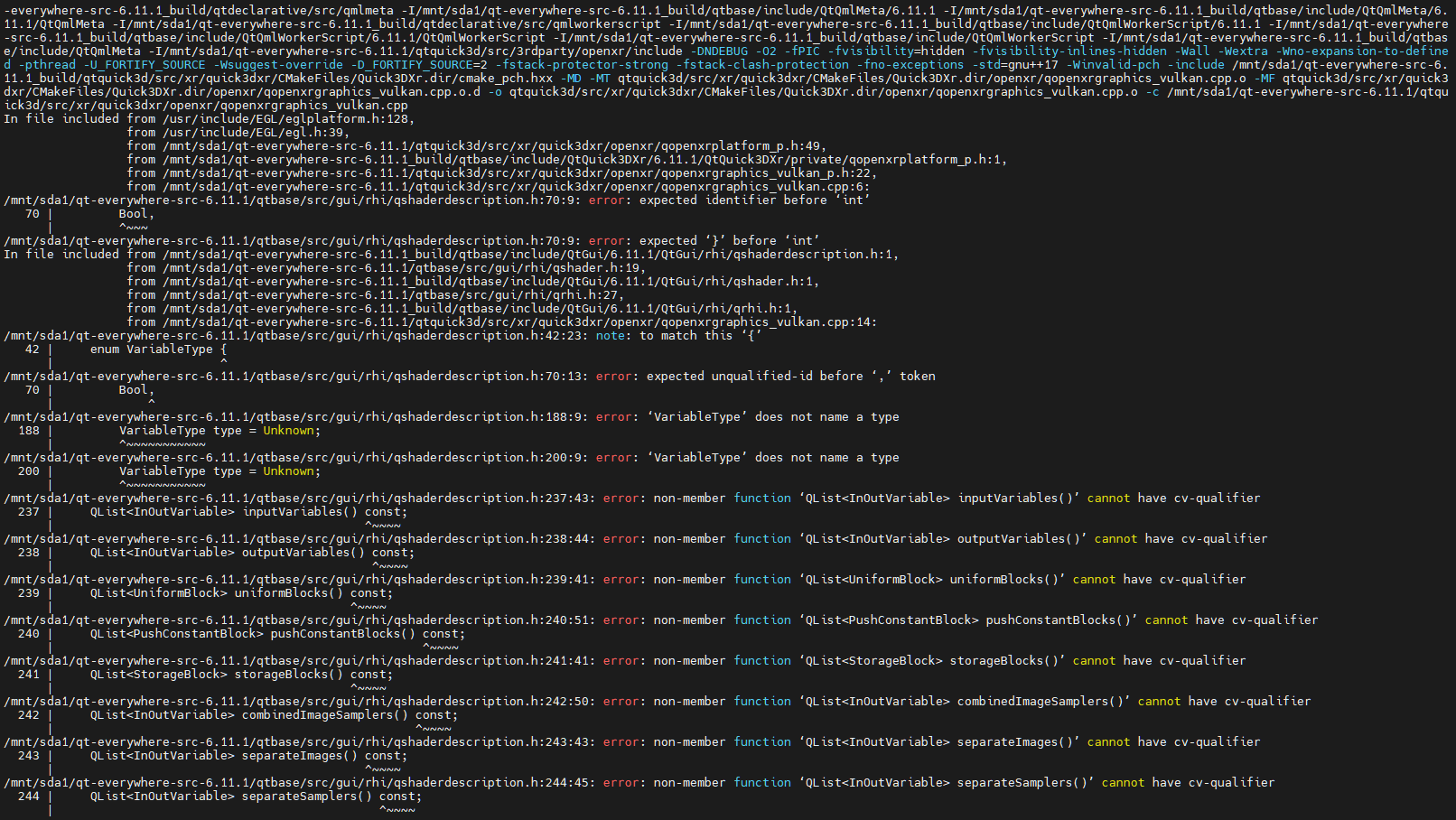Click the 'note: to match this' message

pyautogui.click(x=384, y=336)
